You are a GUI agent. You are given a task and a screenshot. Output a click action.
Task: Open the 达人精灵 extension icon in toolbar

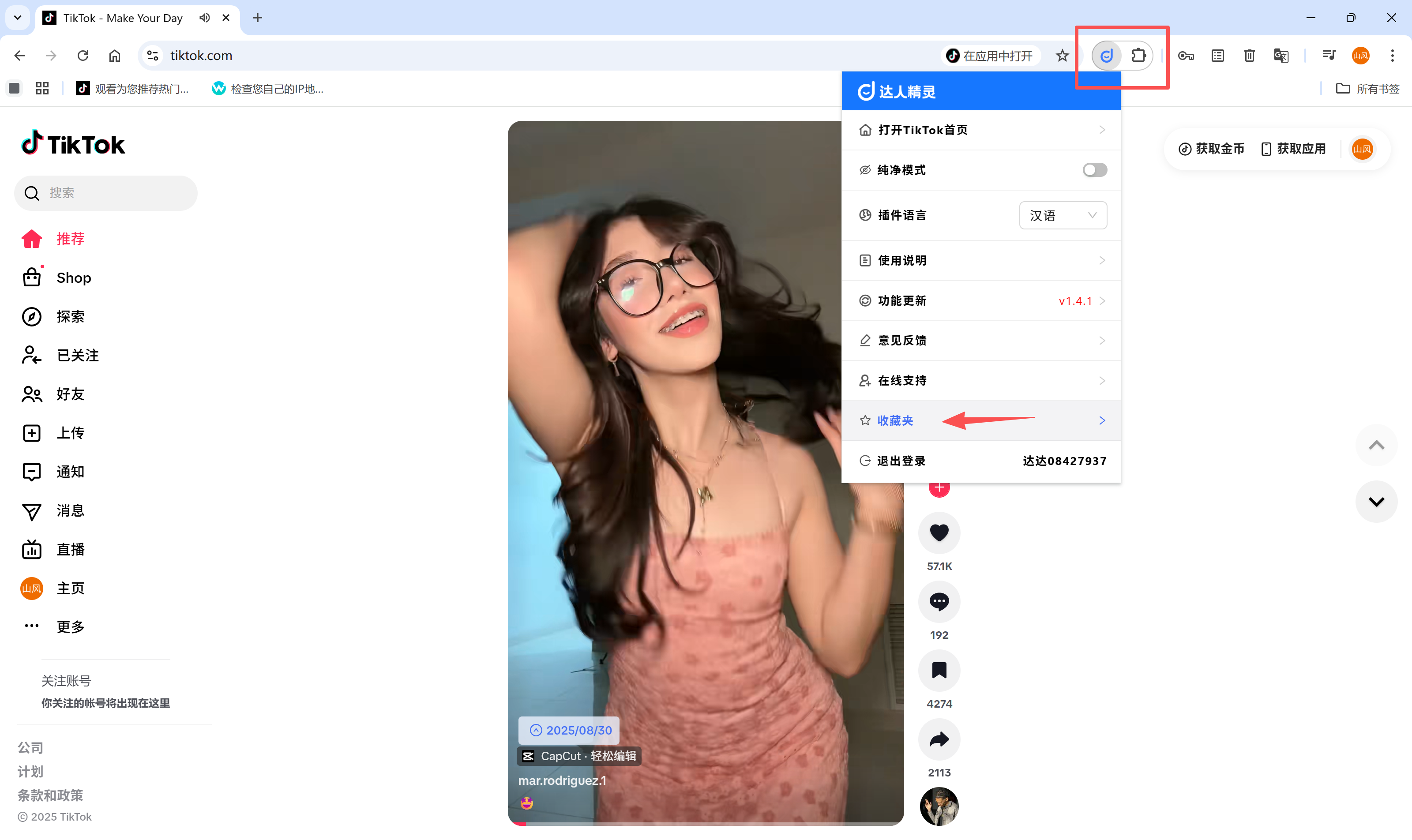coord(1106,56)
